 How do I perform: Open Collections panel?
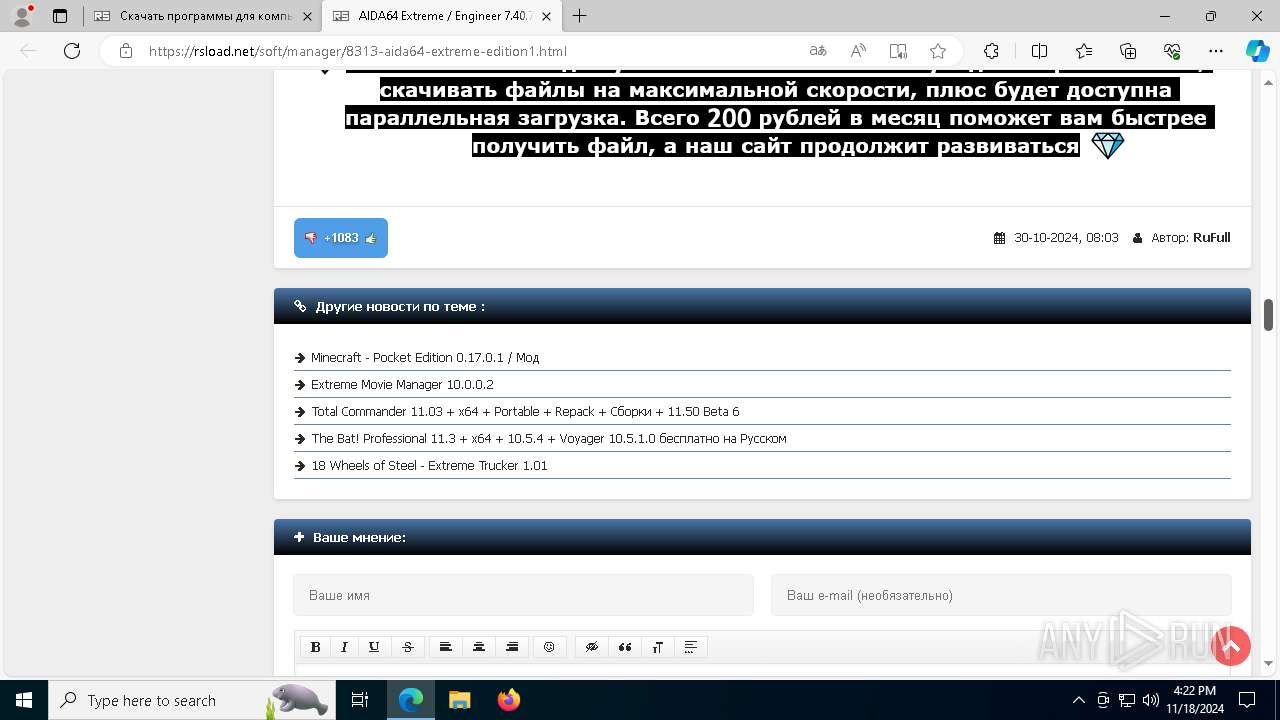click(x=1128, y=51)
